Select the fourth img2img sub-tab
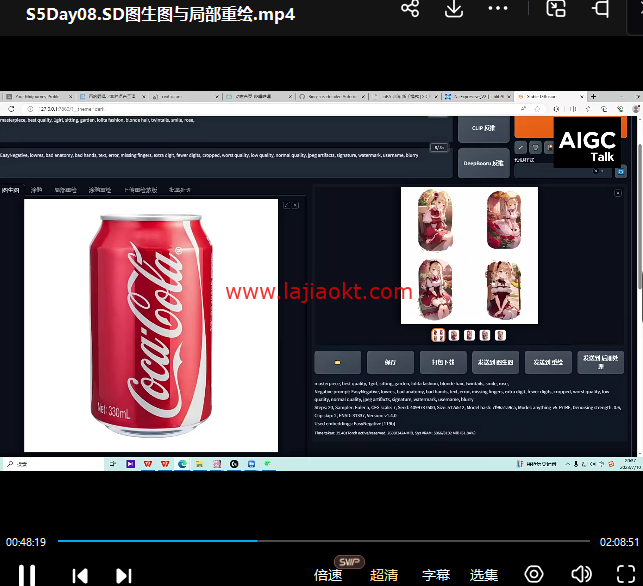Viewport: 643px width, 586px height. (100, 190)
